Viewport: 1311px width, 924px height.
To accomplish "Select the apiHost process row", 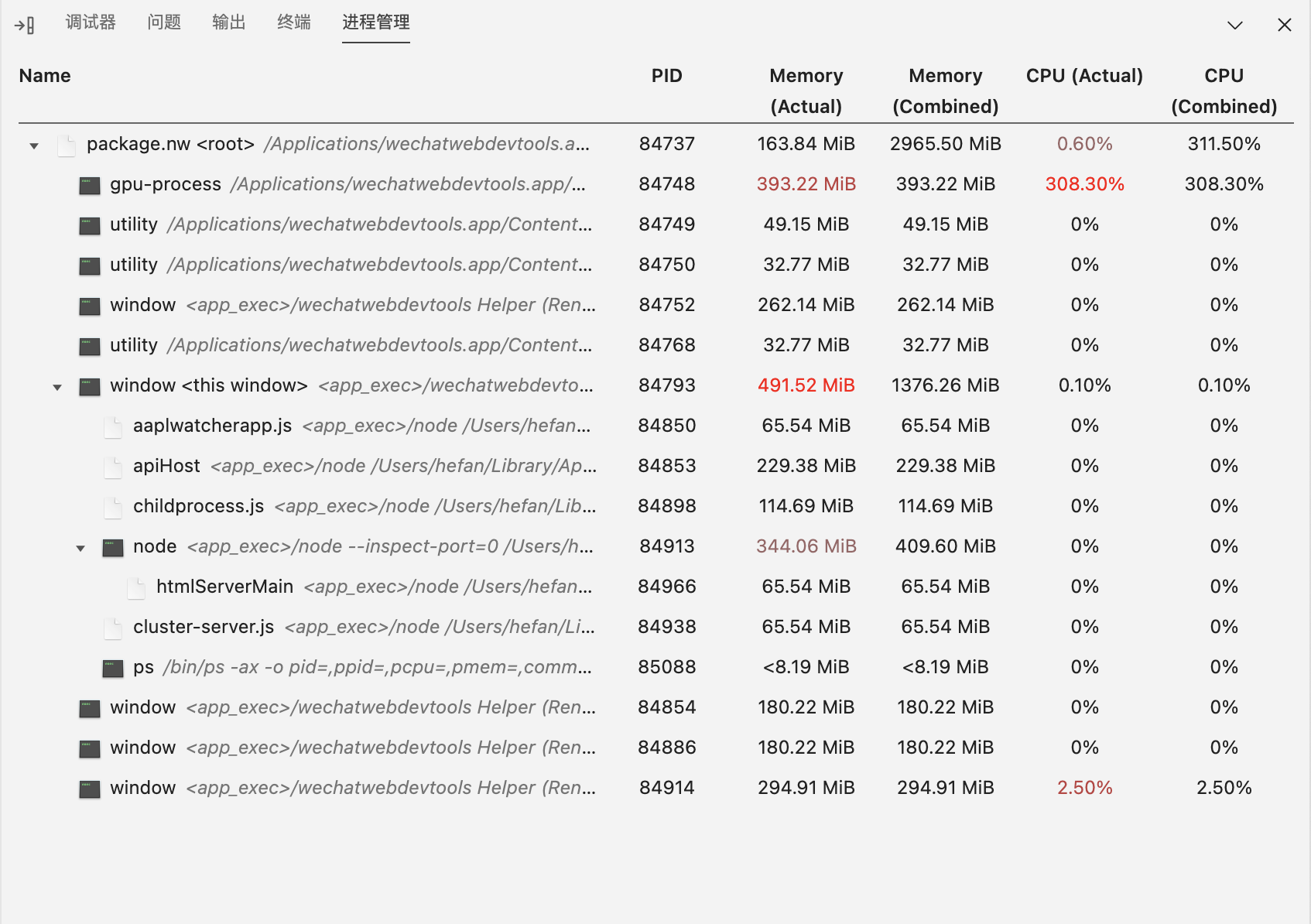I will tap(655, 466).
